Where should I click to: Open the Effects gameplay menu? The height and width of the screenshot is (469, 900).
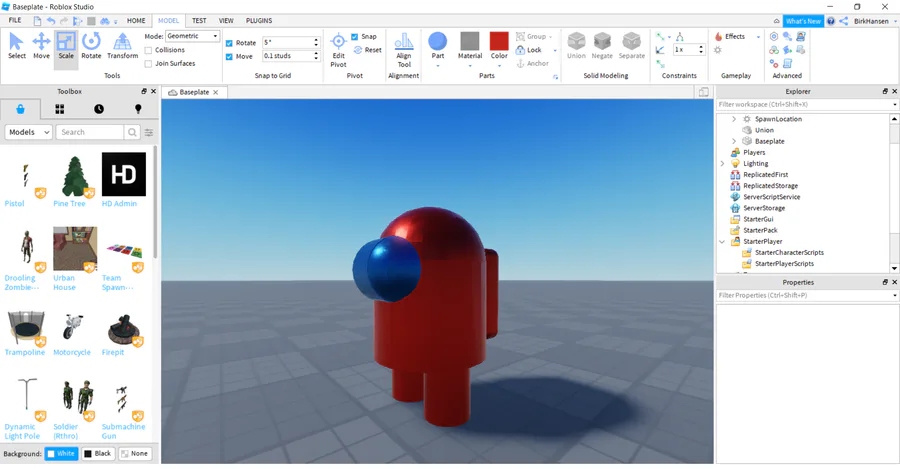click(737, 36)
